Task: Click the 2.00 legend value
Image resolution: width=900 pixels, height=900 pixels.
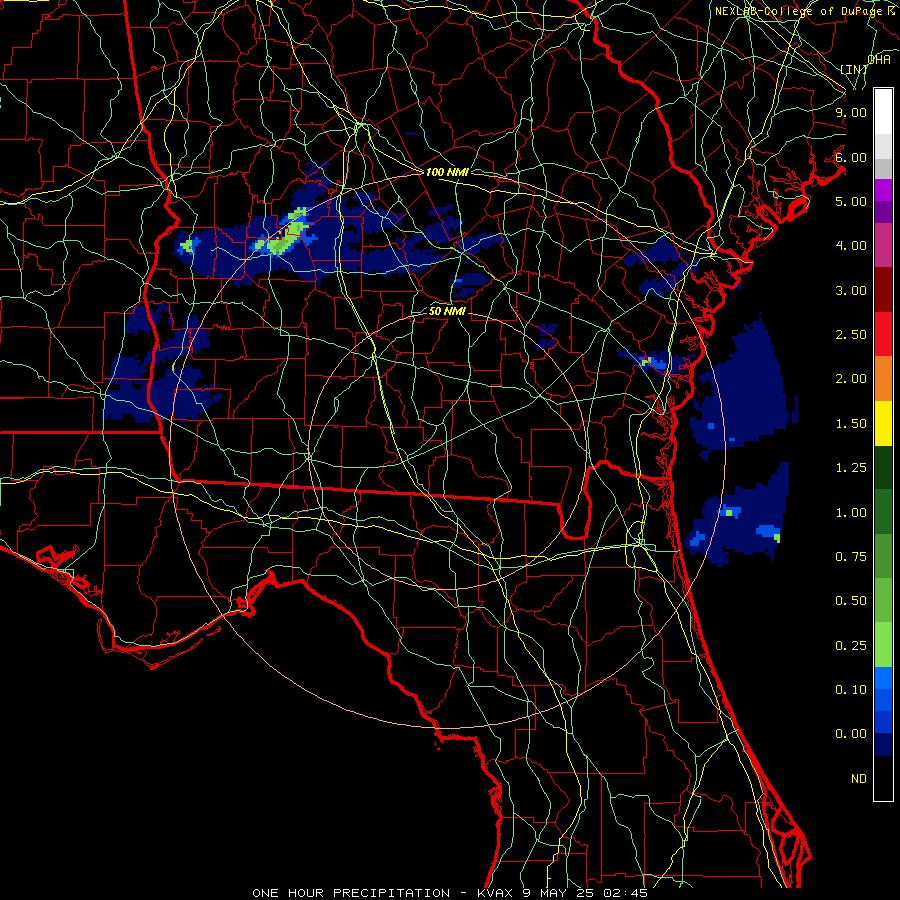Action: (851, 379)
